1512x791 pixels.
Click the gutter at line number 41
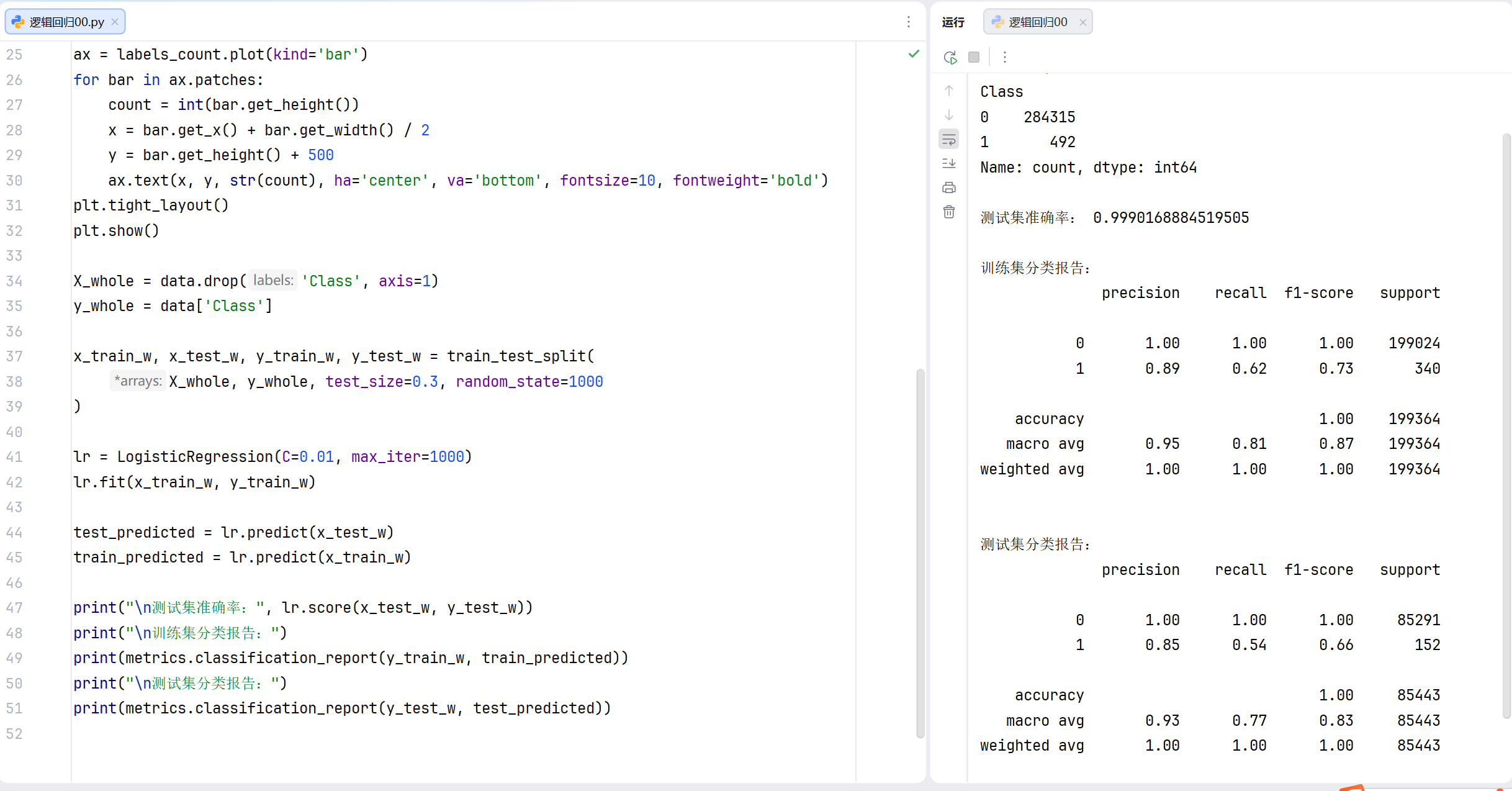(15, 457)
